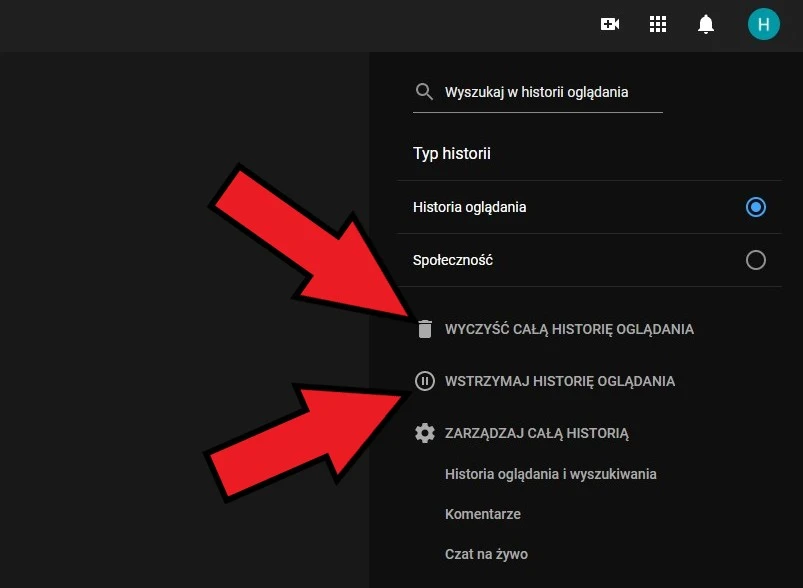Open the YouTube apps grid
803x588 pixels.
click(x=658, y=24)
